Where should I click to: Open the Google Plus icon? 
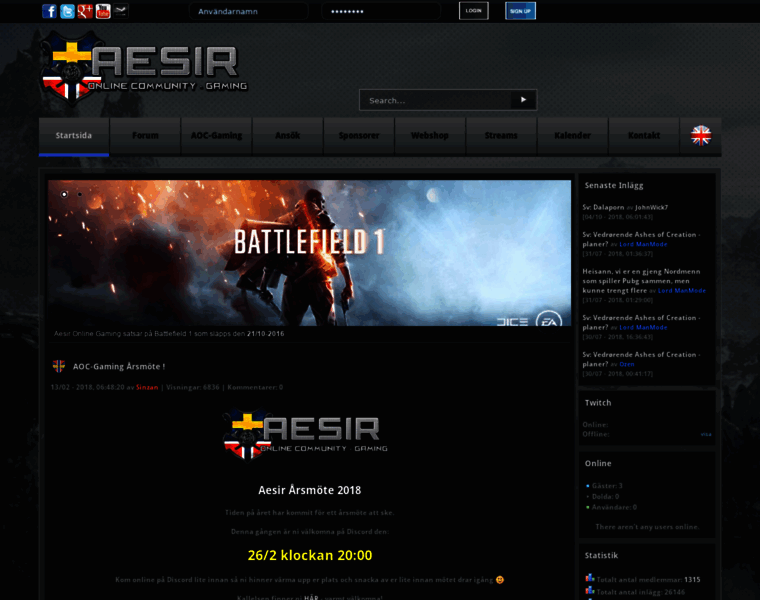click(x=85, y=11)
